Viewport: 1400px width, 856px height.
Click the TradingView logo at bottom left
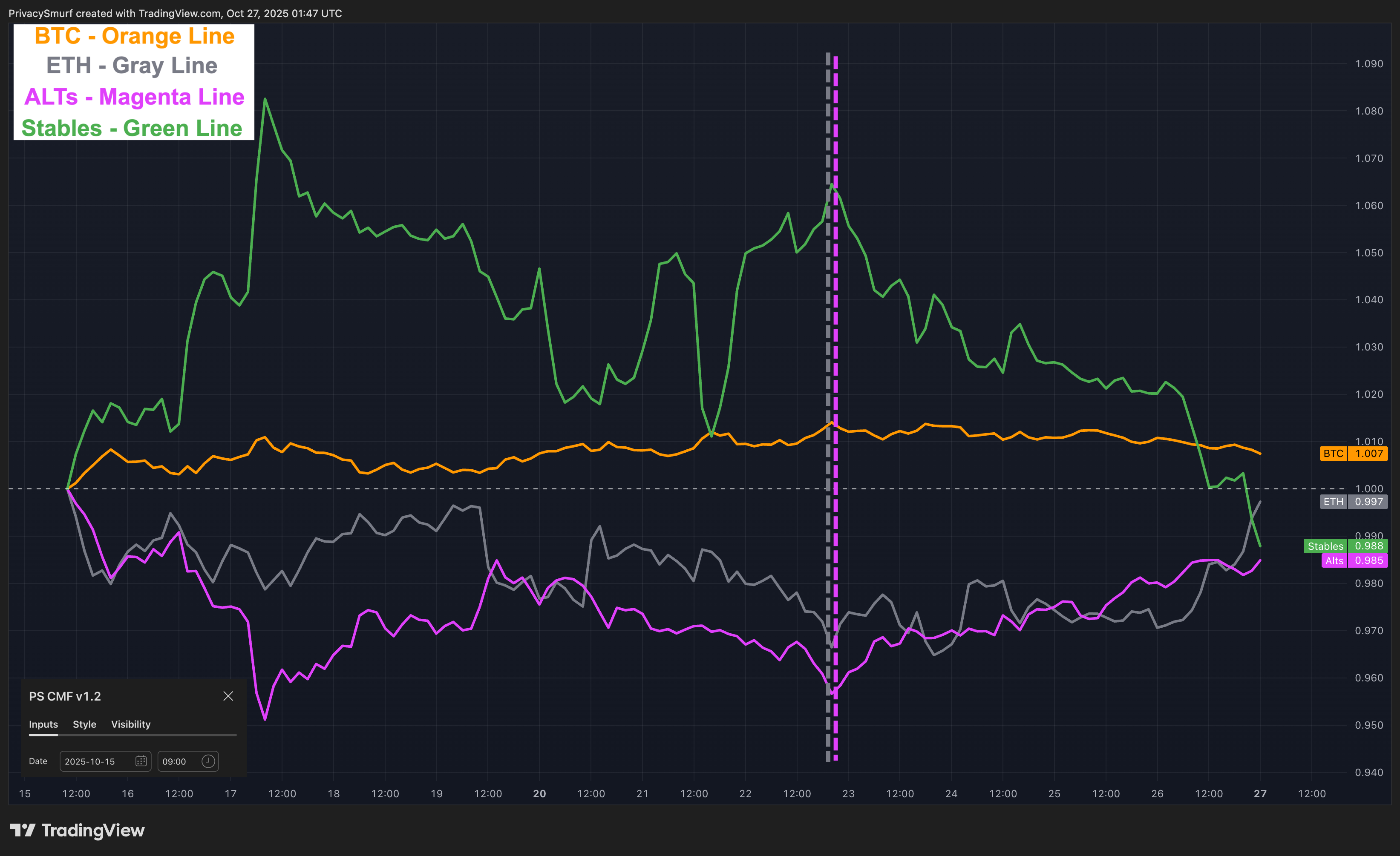click(77, 830)
